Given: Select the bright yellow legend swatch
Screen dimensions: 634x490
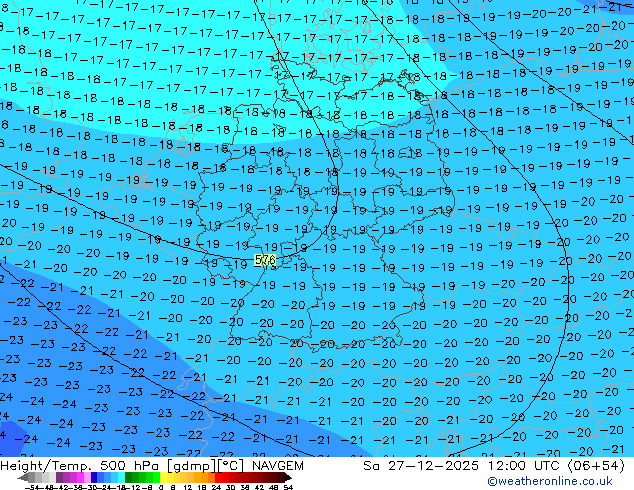Looking at the screenshot, I should [163, 478].
